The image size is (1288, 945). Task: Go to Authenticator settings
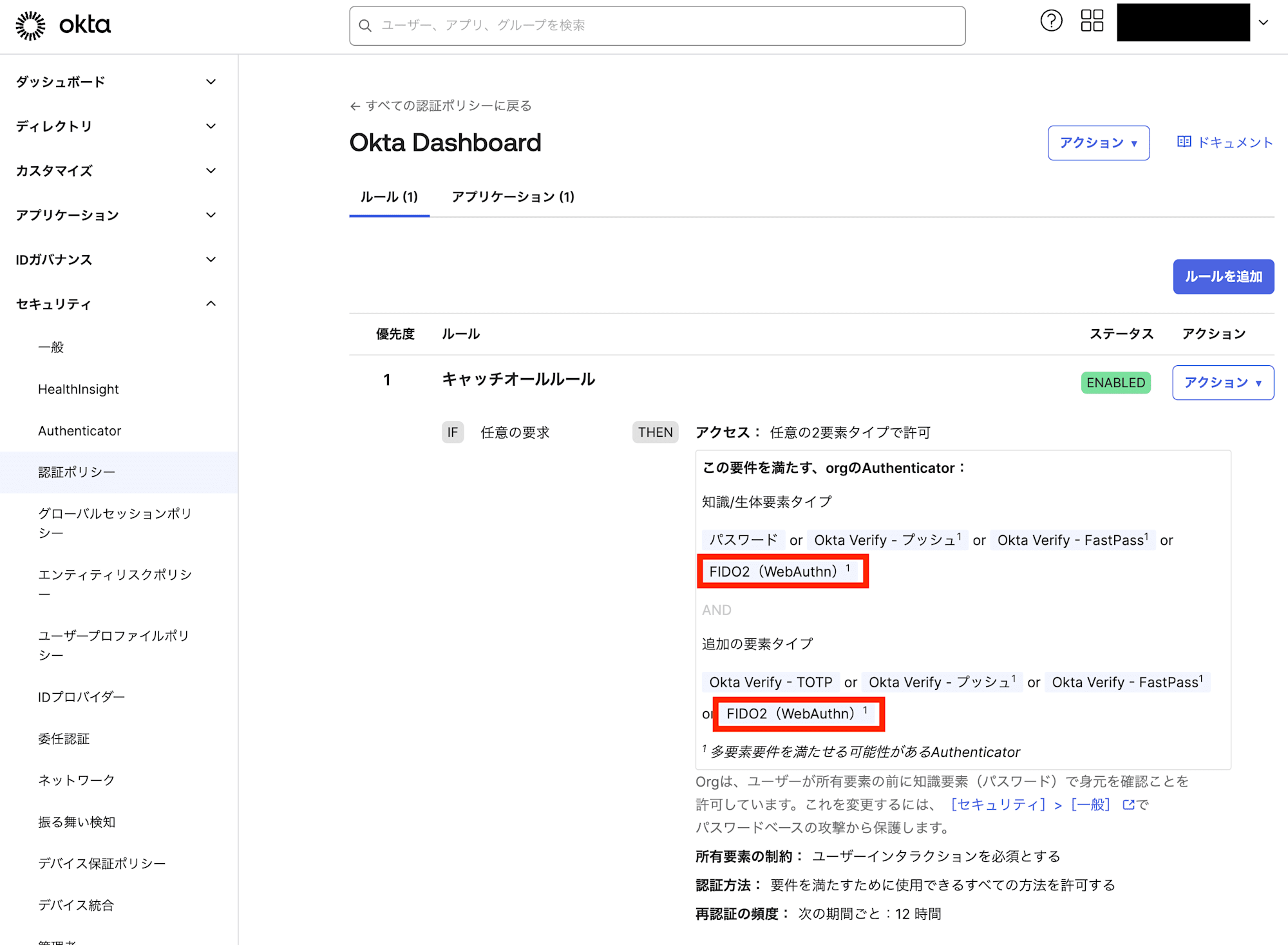118,431
